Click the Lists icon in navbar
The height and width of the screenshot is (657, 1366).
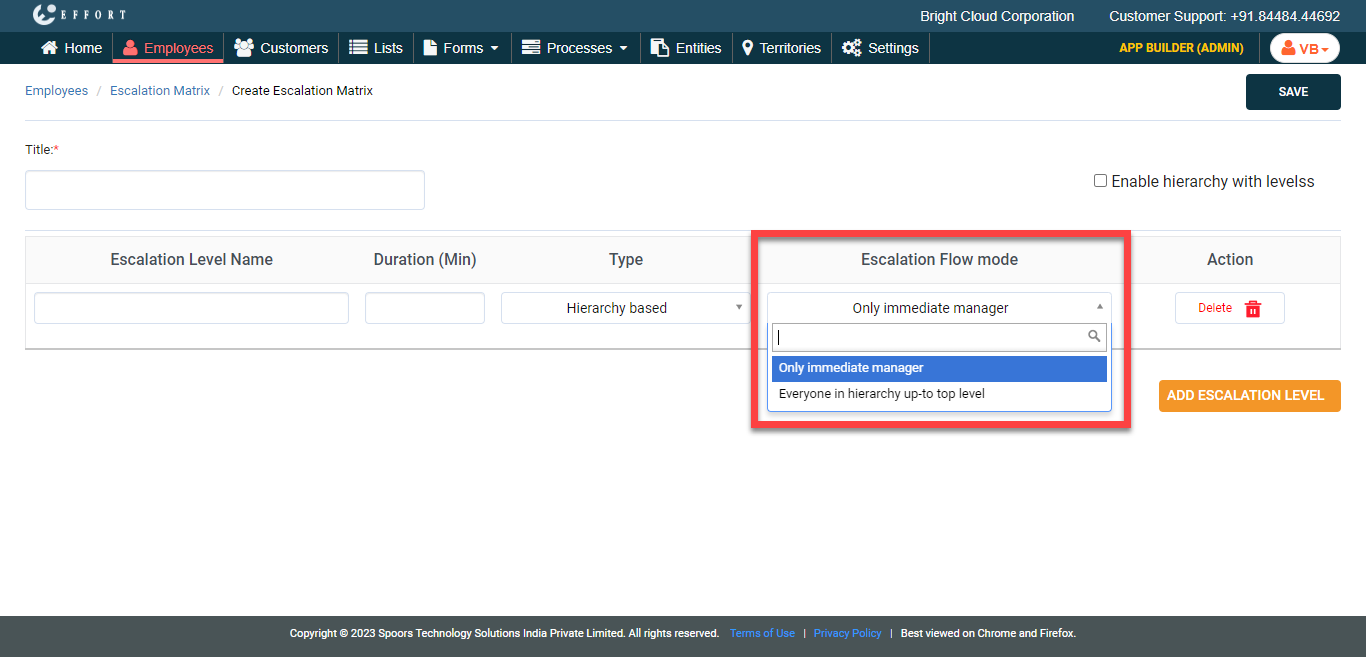point(358,48)
